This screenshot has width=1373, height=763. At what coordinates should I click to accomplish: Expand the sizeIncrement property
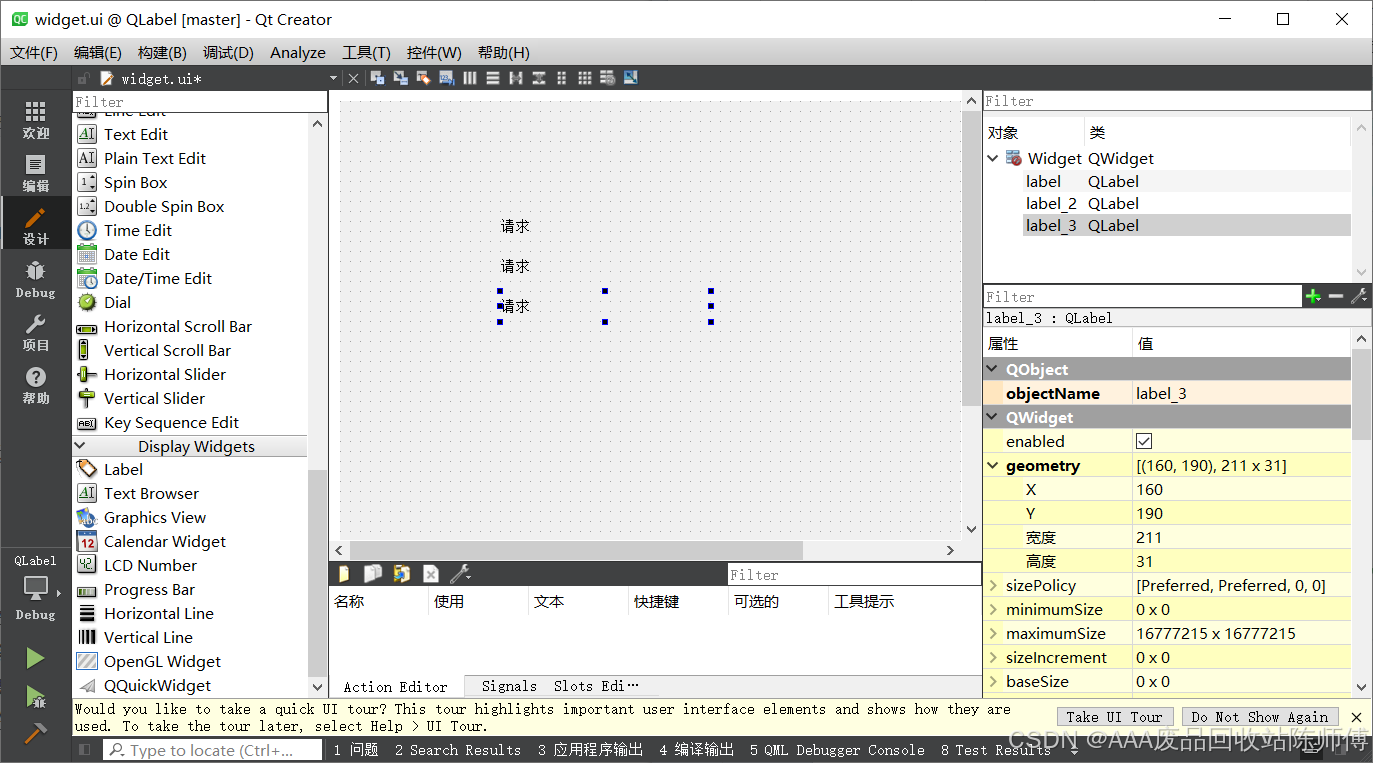(x=993, y=657)
